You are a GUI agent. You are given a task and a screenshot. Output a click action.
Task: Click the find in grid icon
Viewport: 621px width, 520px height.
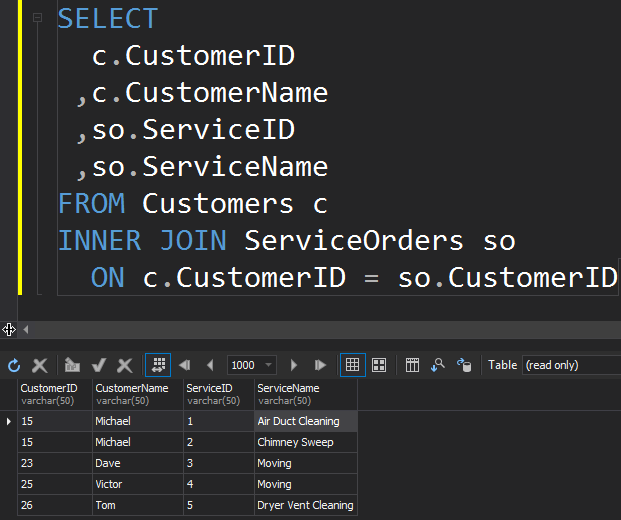[438, 365]
